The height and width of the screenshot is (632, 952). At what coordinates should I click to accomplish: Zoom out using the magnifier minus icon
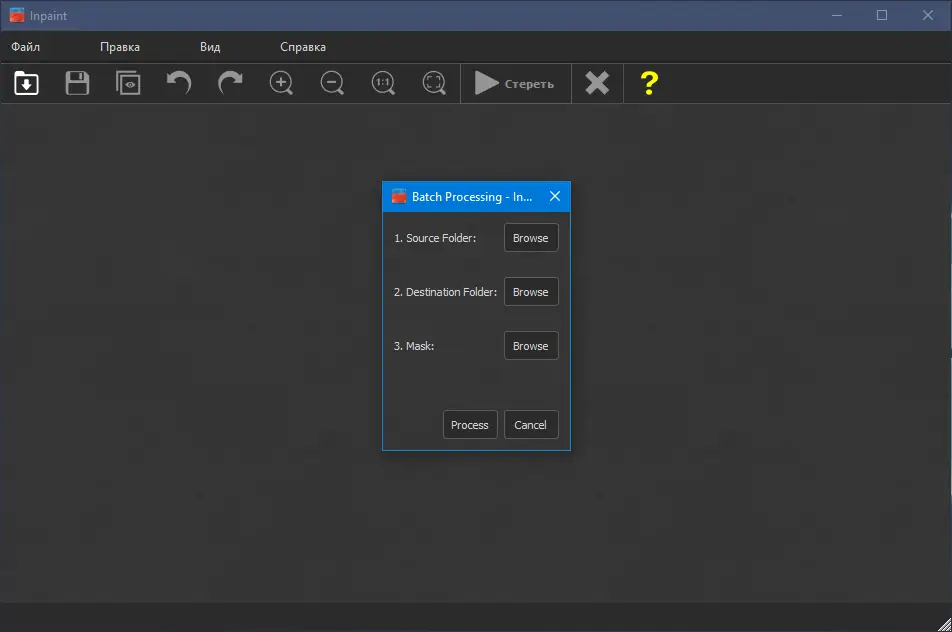coord(332,83)
